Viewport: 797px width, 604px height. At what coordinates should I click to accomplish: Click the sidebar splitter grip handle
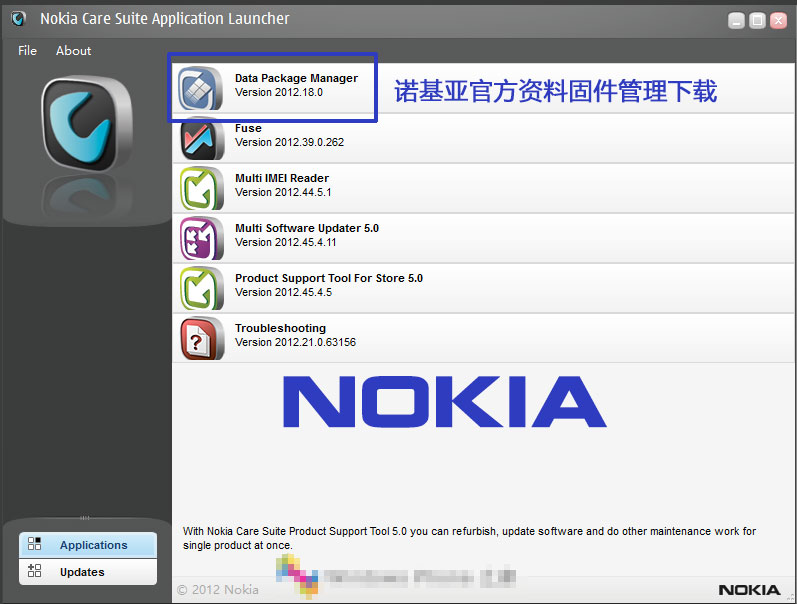click(85, 518)
